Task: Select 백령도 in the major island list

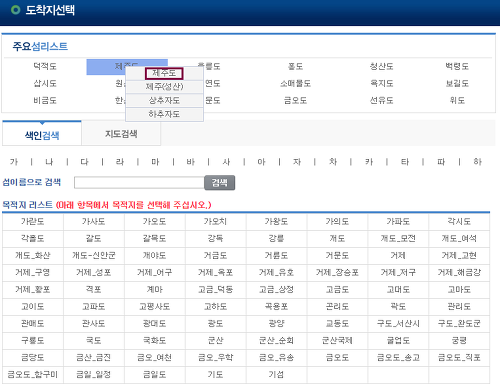Action: (457, 66)
